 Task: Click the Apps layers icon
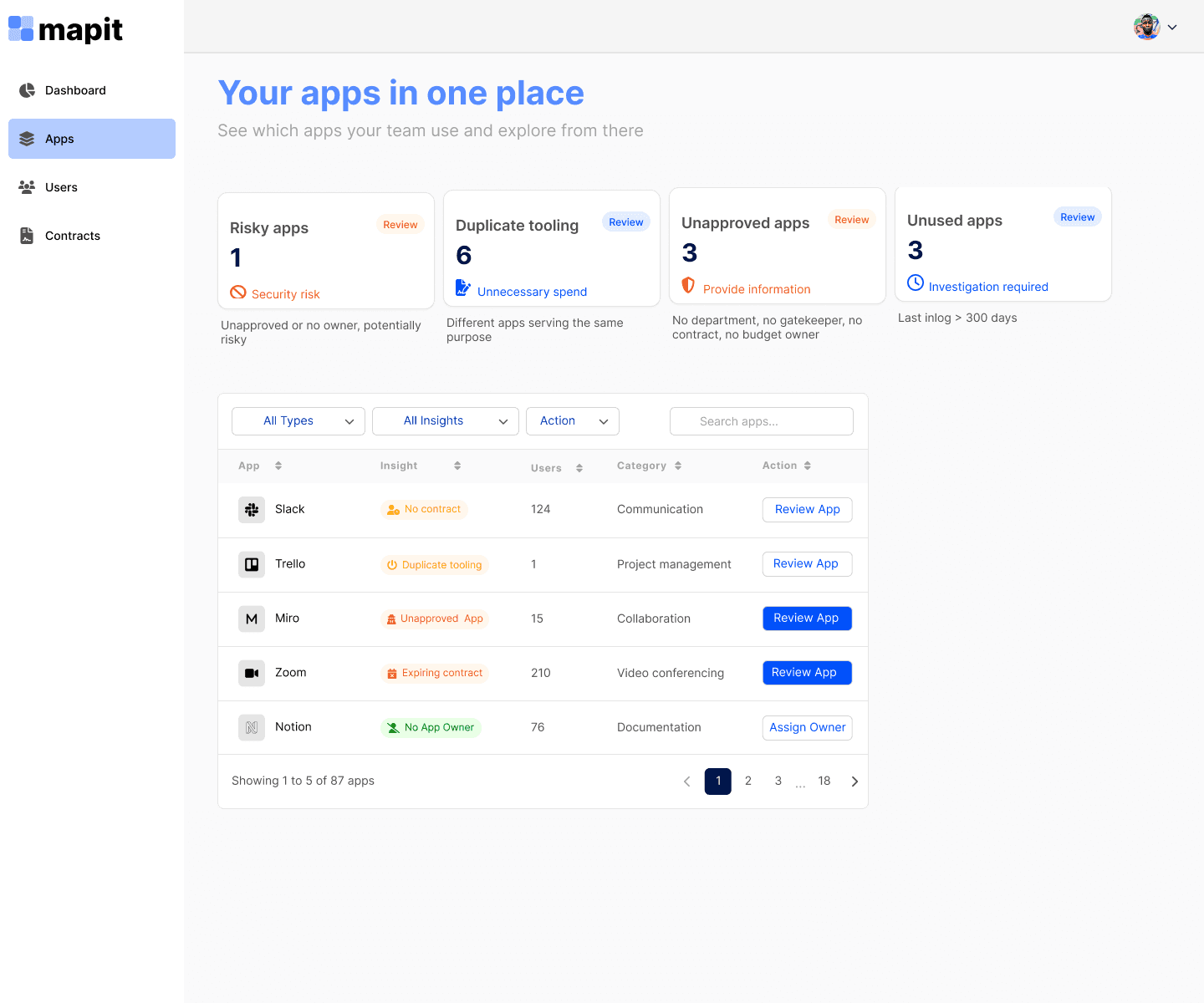(27, 139)
